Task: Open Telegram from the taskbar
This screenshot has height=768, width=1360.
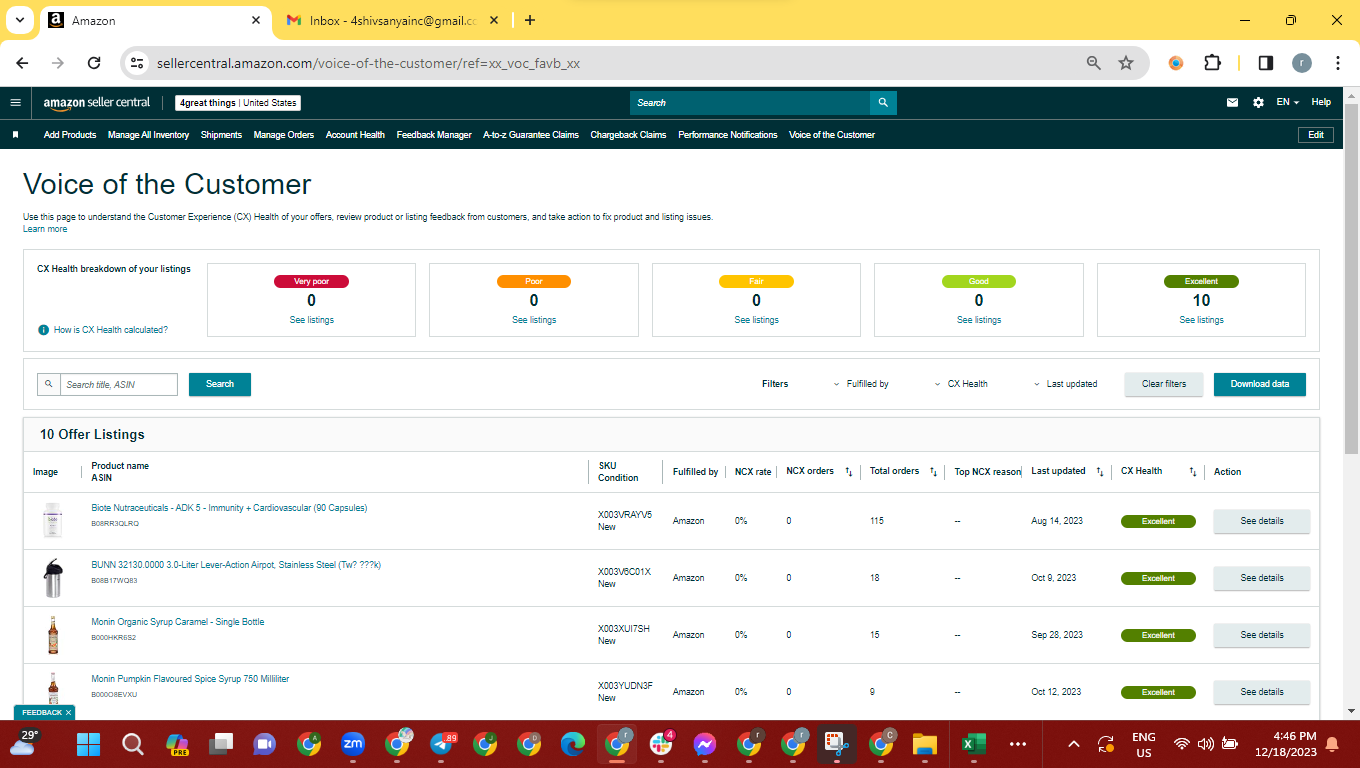Action: (441, 744)
